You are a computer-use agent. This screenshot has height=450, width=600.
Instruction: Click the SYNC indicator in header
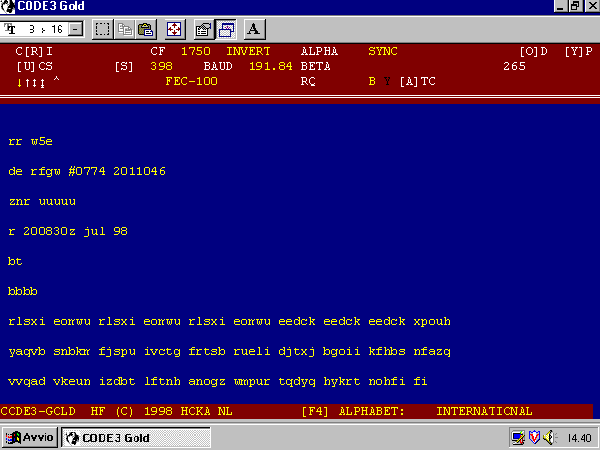(x=383, y=50)
